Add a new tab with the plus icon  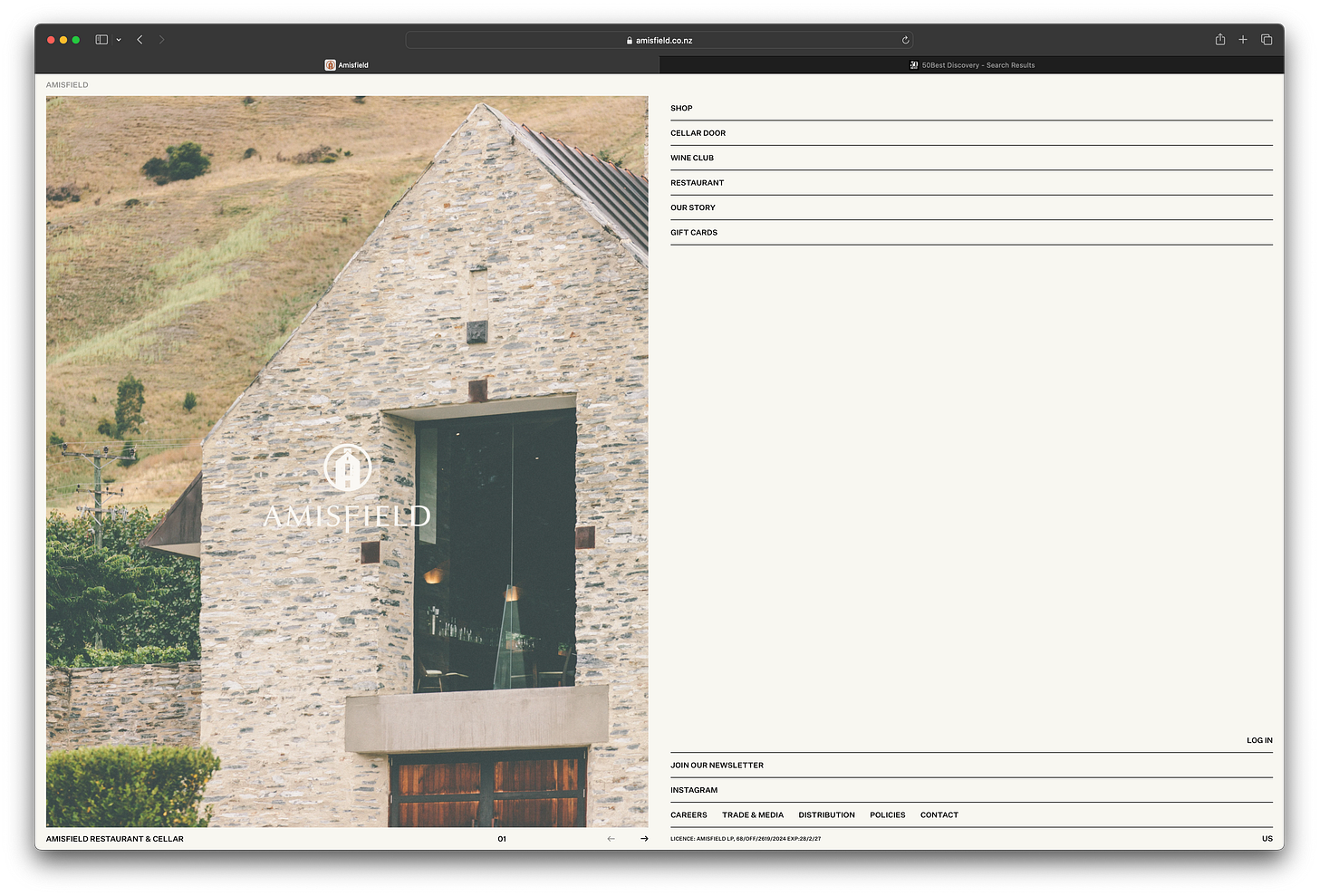tap(1243, 40)
